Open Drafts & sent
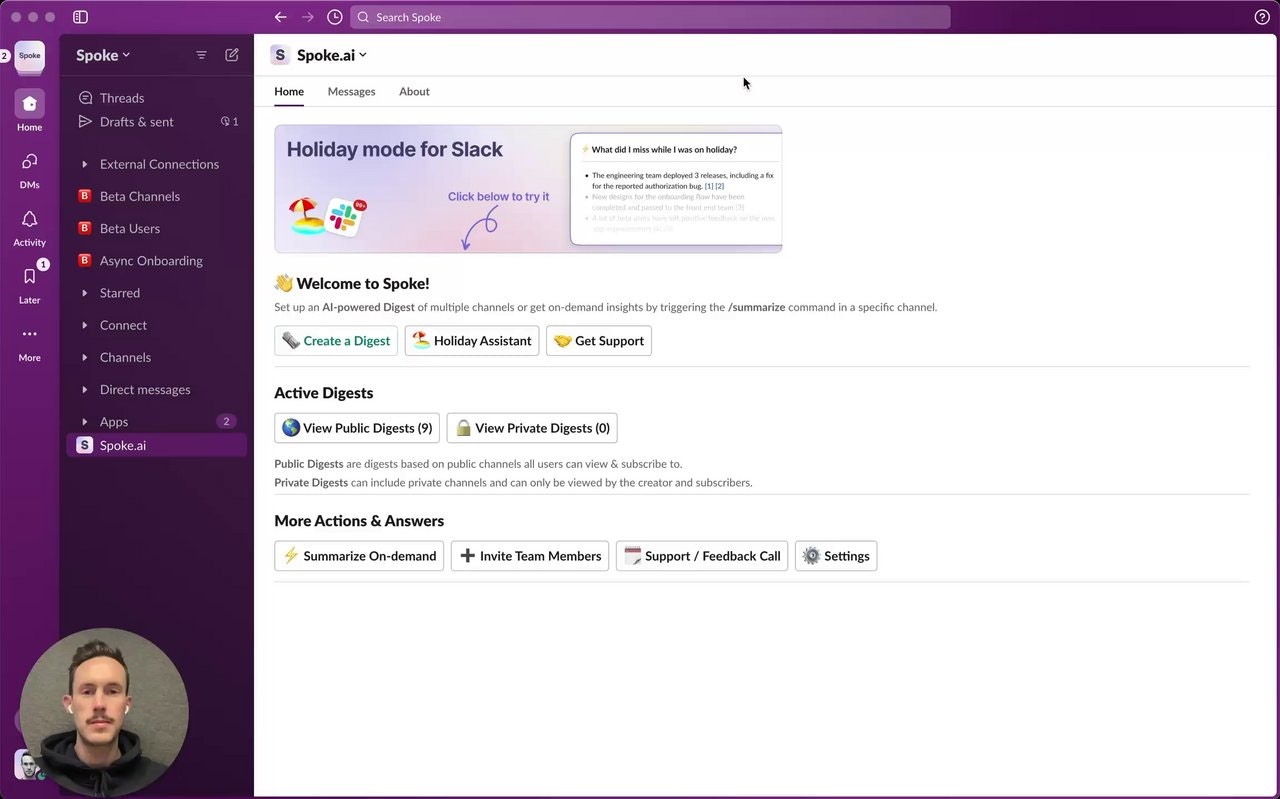 pyautogui.click(x=137, y=121)
